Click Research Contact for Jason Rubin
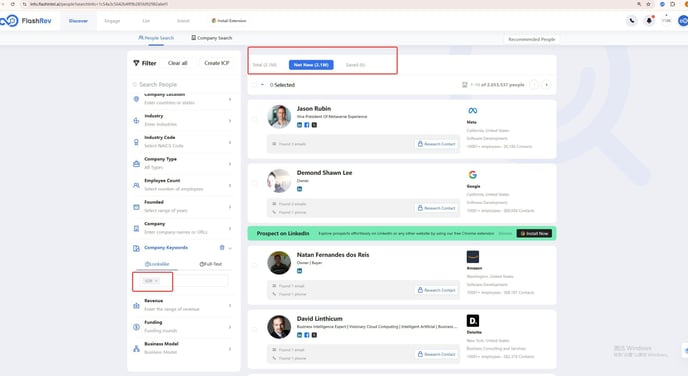This screenshot has width=688, height=376. (x=436, y=144)
